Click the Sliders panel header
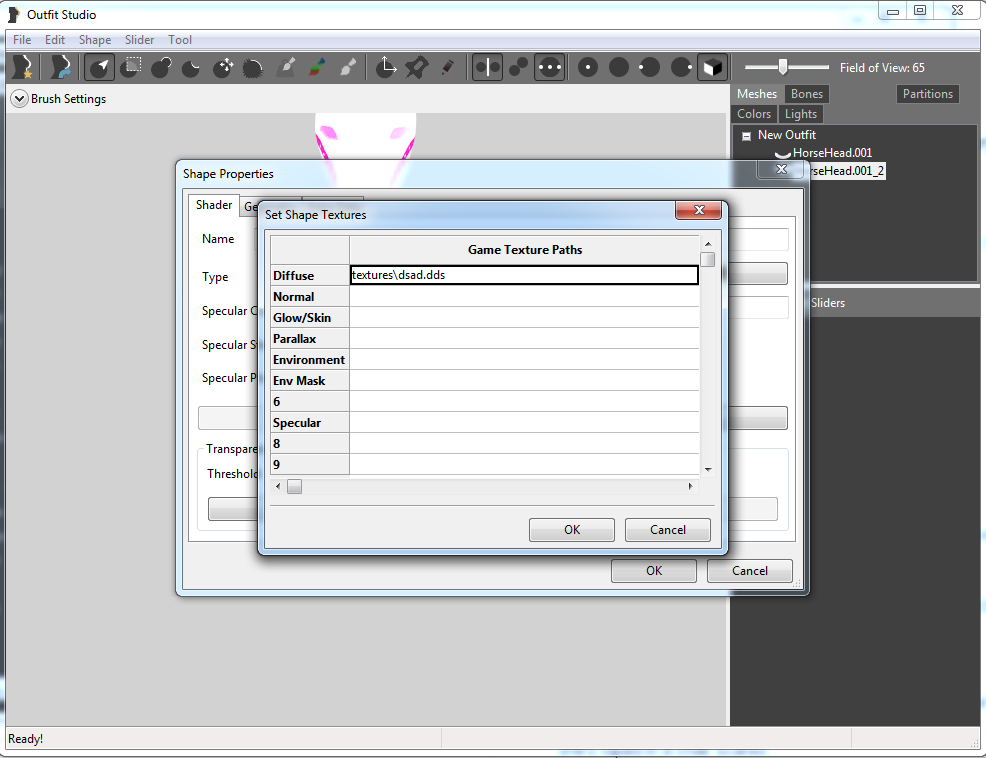This screenshot has height=758, width=986. click(895, 303)
